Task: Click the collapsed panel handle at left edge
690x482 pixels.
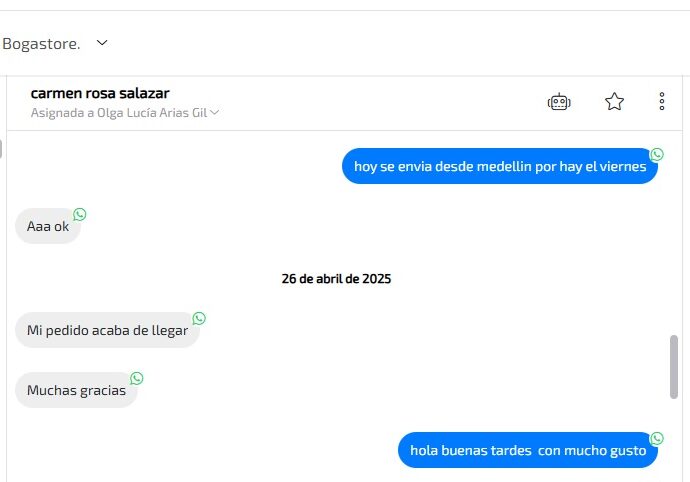Action: pos(1,149)
